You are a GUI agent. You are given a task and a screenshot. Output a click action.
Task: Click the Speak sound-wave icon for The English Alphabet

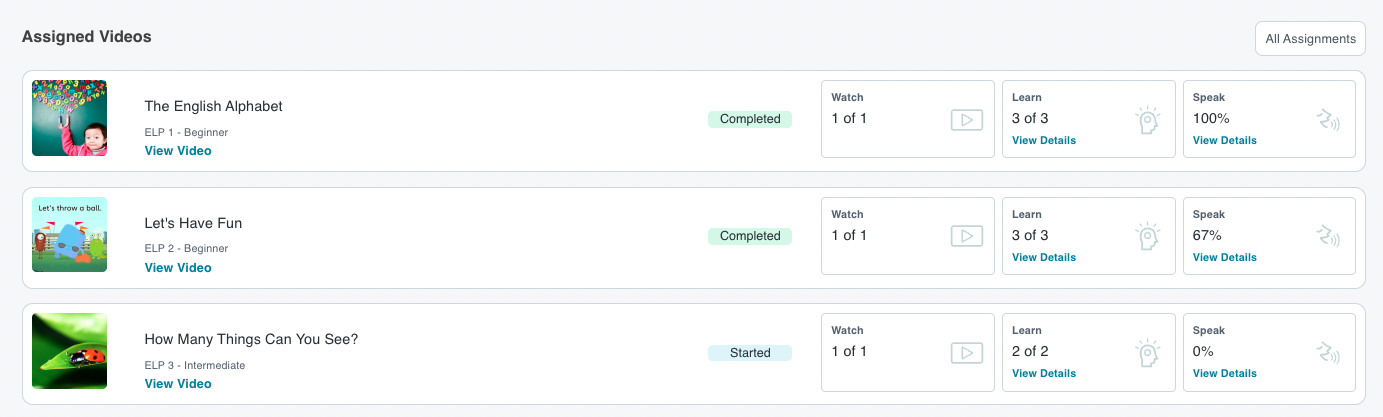[x=1328, y=120]
